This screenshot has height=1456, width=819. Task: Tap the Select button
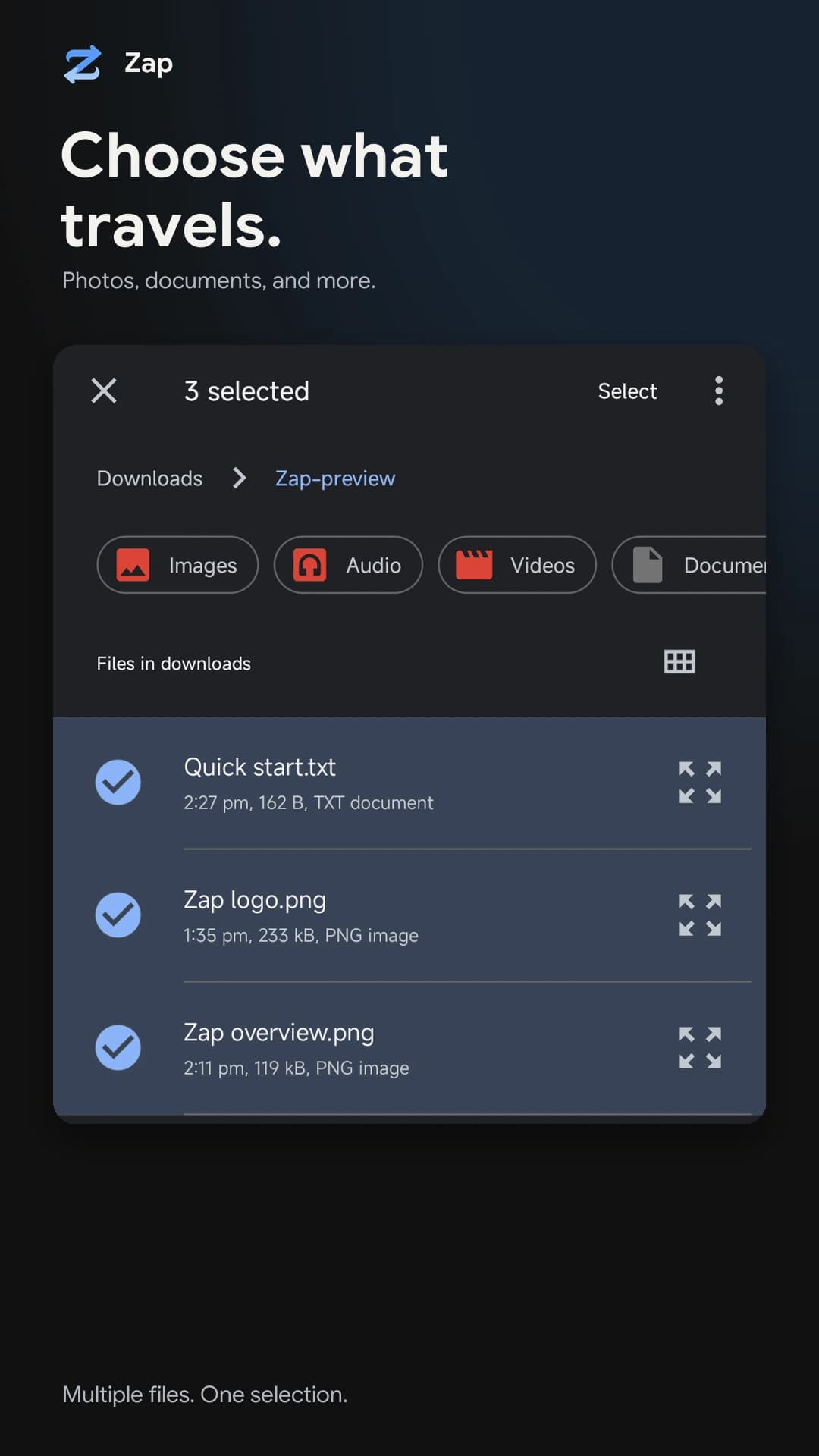point(627,391)
